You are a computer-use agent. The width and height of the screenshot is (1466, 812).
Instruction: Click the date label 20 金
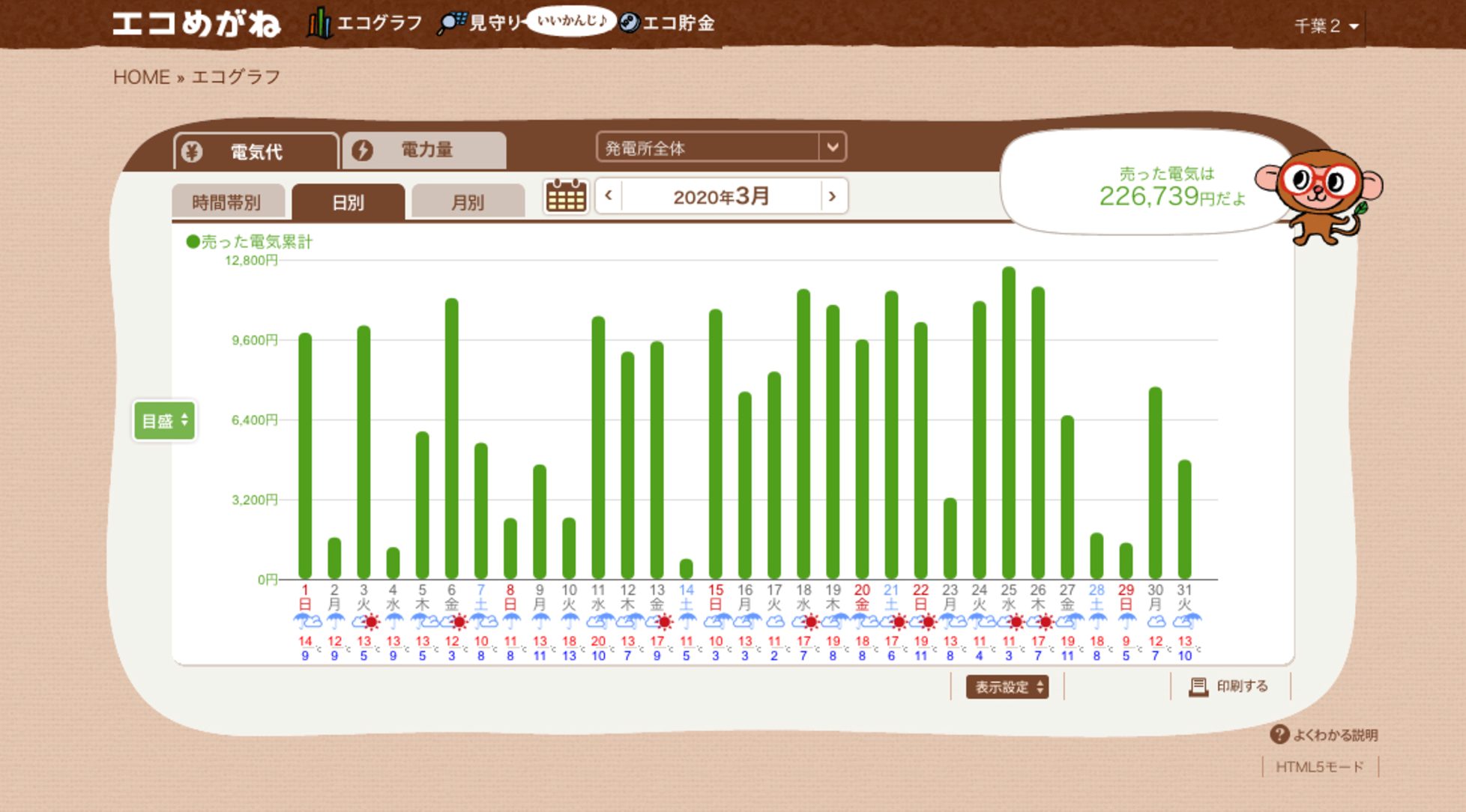pos(862,597)
